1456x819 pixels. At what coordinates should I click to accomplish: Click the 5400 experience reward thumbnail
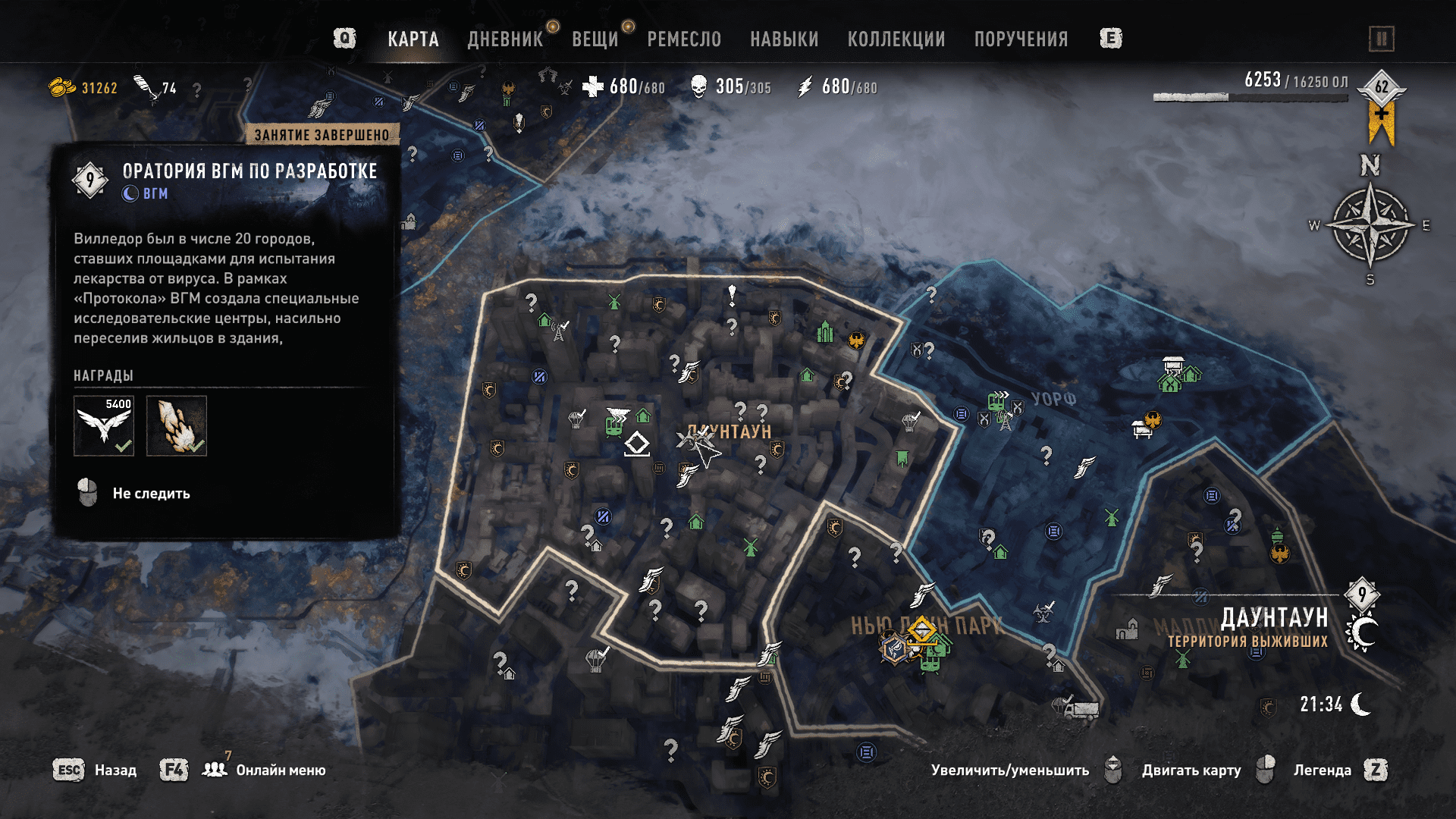pos(104,425)
